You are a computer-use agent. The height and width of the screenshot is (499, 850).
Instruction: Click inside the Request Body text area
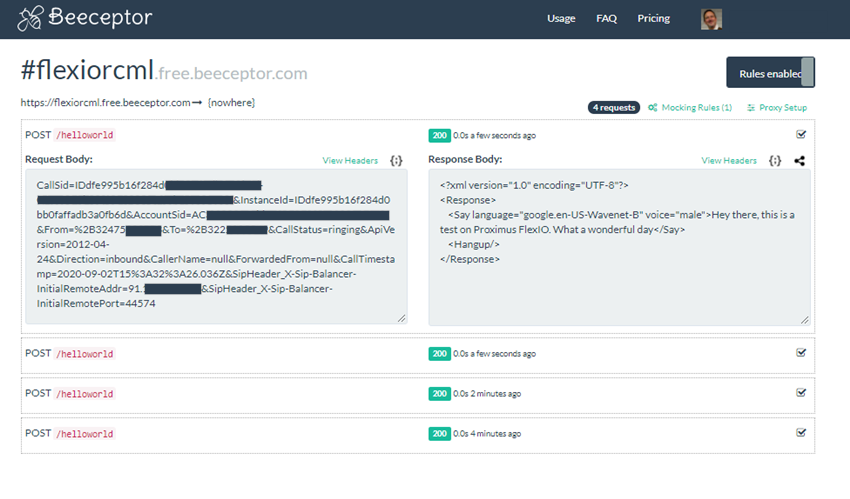[216, 247]
